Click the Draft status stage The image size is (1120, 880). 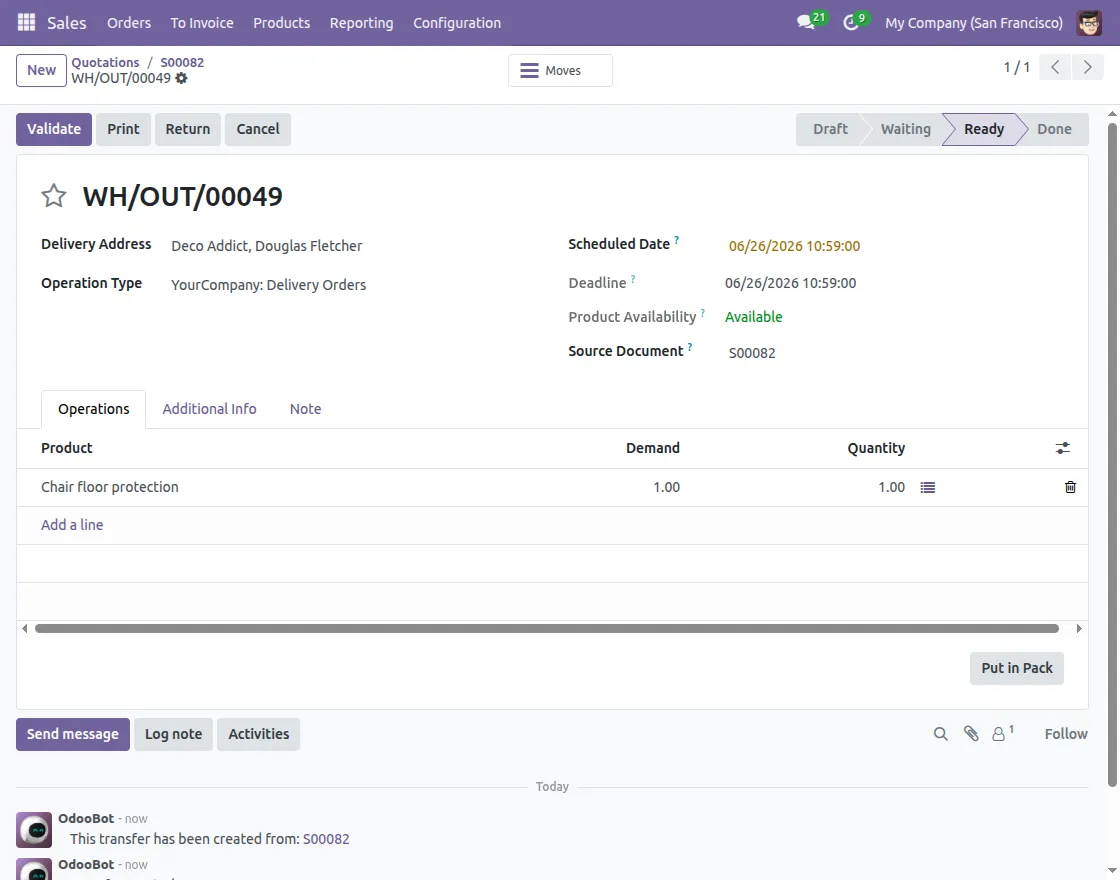point(830,129)
